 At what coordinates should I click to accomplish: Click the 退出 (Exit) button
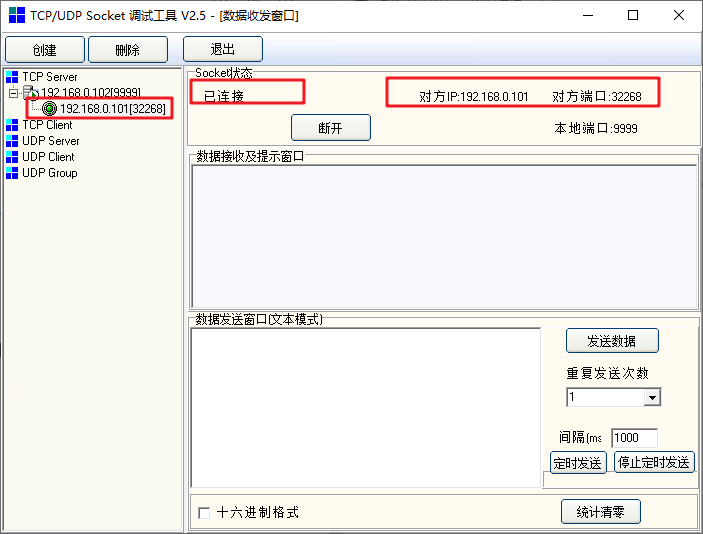point(223,49)
